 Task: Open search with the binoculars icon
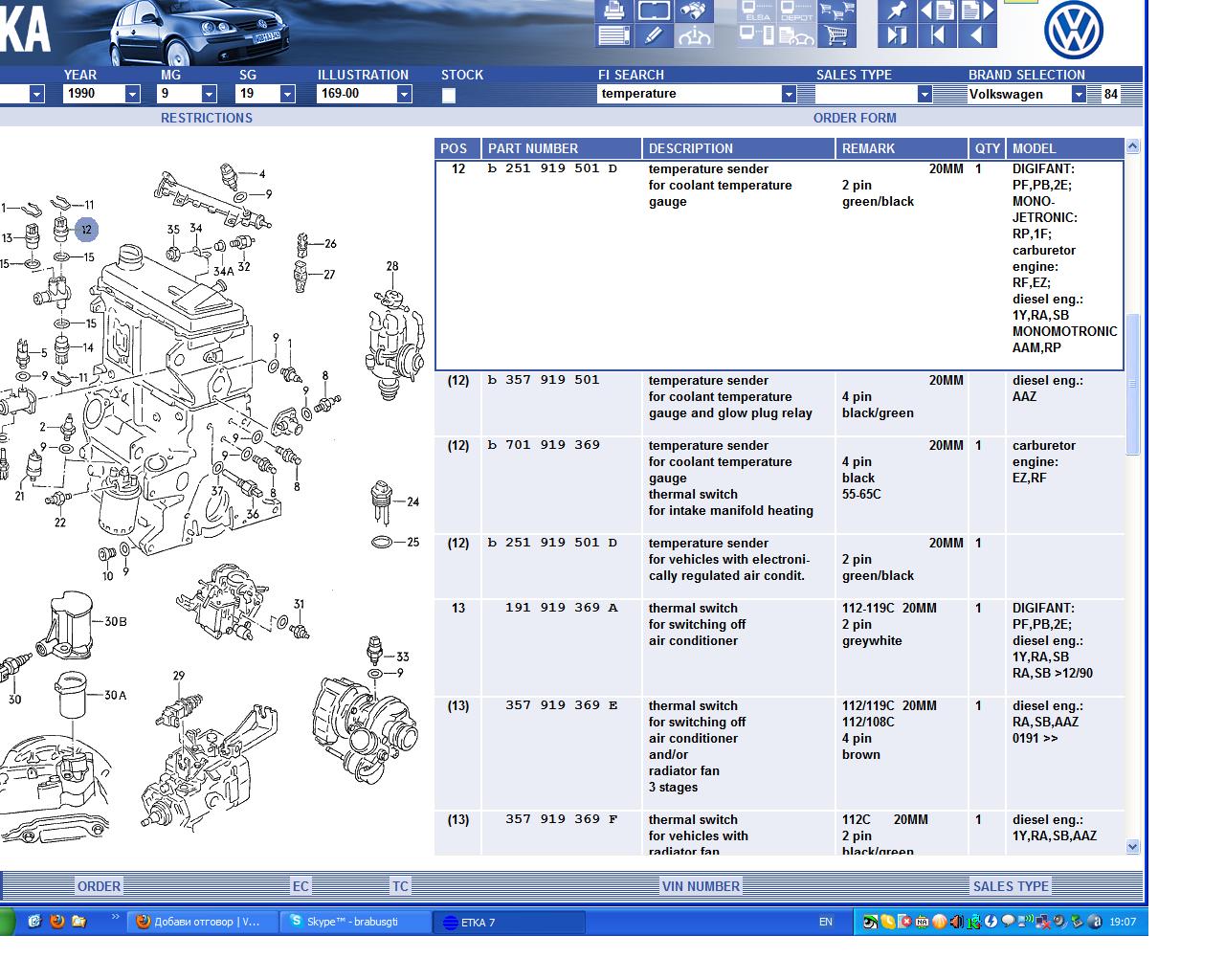694,11
